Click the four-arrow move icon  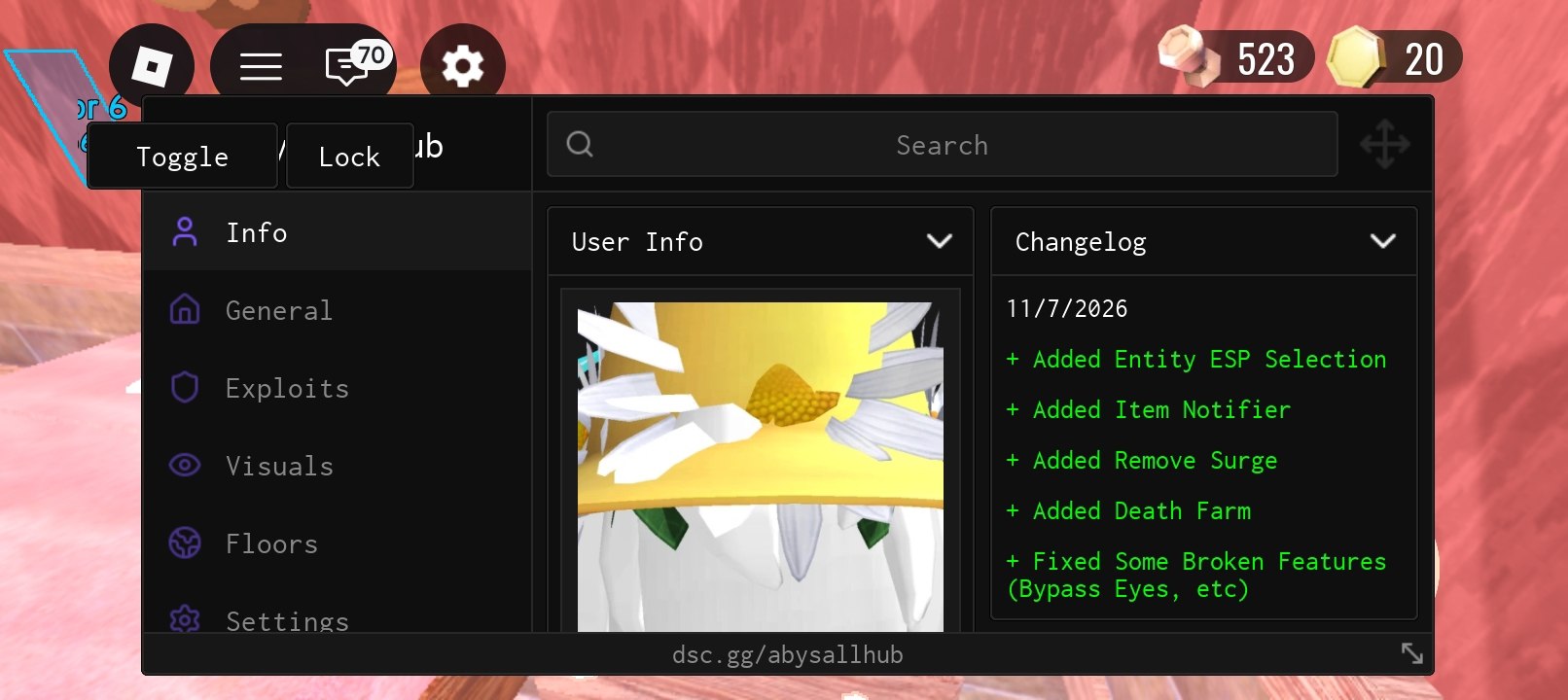point(1385,145)
